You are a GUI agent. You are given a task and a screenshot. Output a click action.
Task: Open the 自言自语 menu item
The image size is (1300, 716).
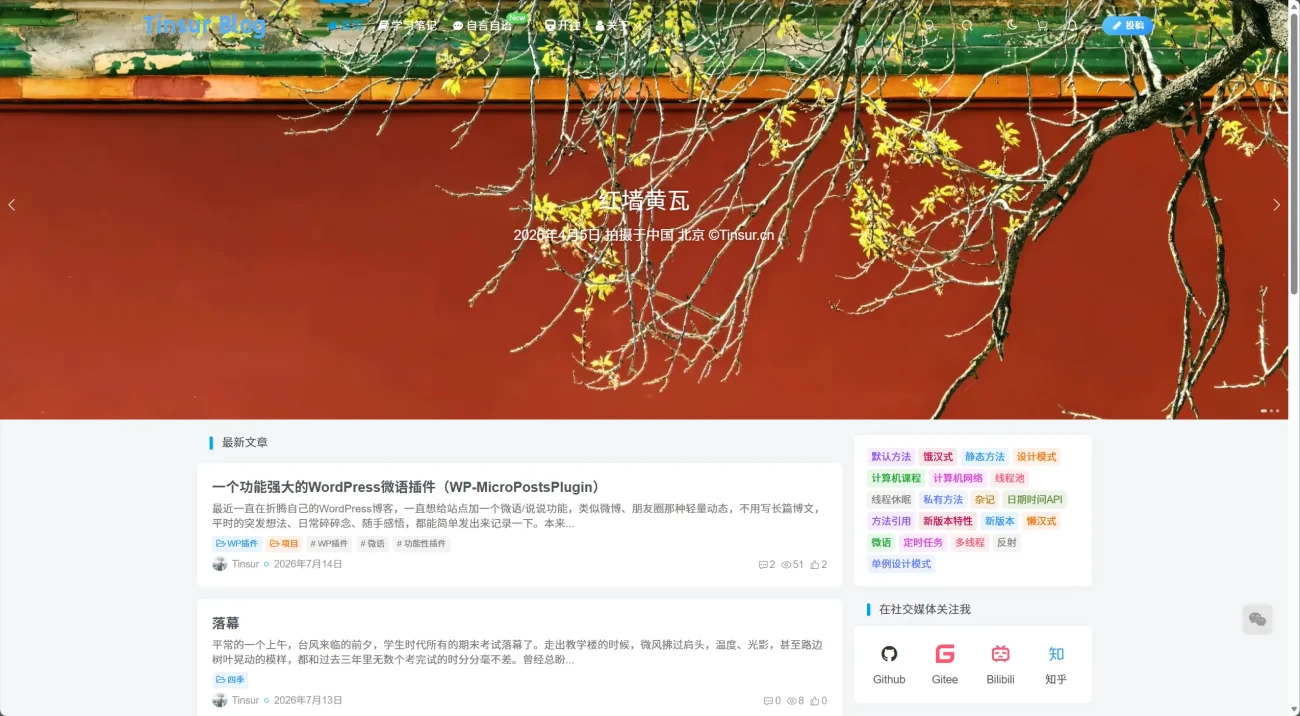pos(483,26)
